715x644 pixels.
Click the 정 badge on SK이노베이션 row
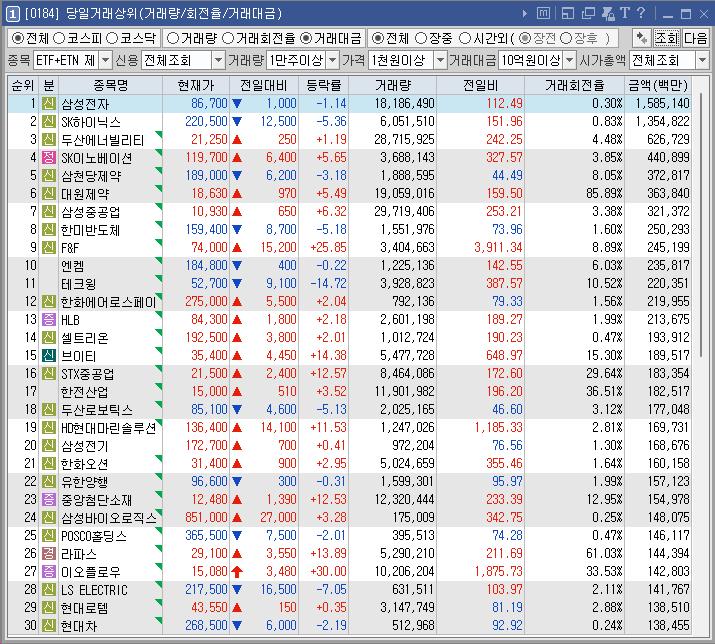pyautogui.click(x=49, y=157)
